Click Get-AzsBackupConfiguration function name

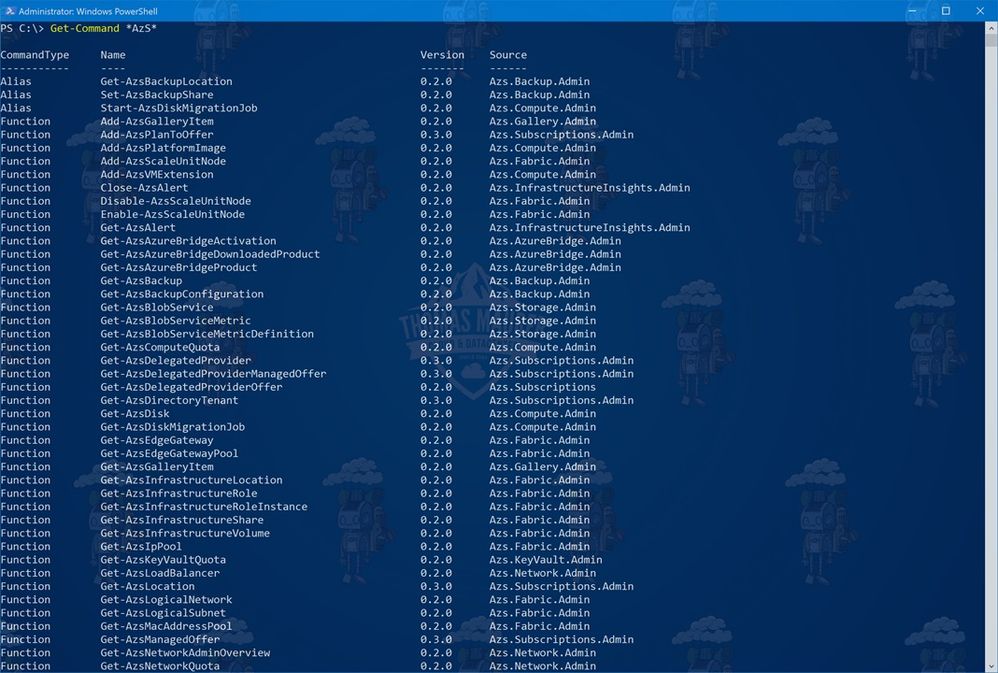pos(182,294)
